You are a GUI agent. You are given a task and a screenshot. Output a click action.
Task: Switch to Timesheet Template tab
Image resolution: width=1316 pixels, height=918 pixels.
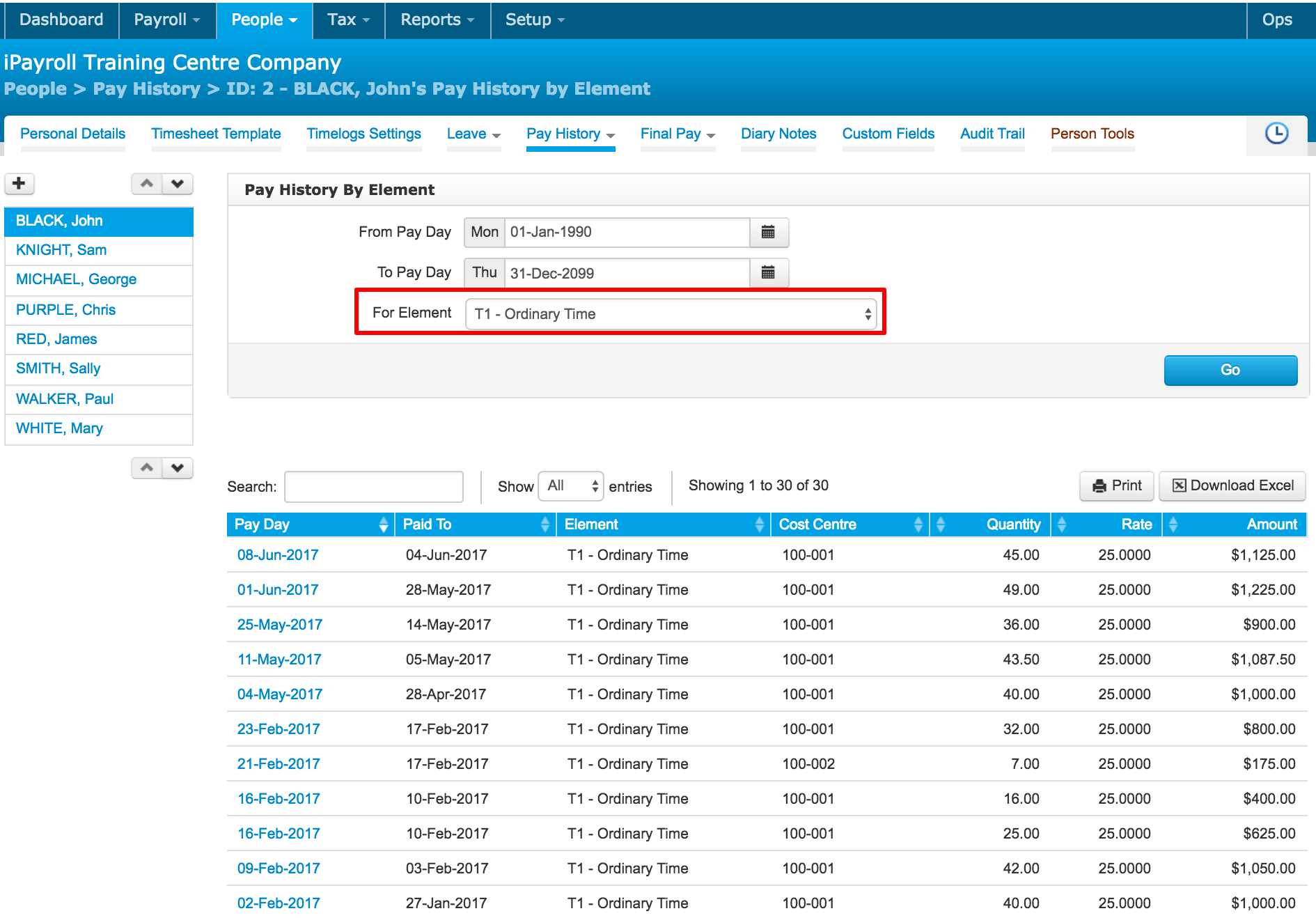[216, 134]
